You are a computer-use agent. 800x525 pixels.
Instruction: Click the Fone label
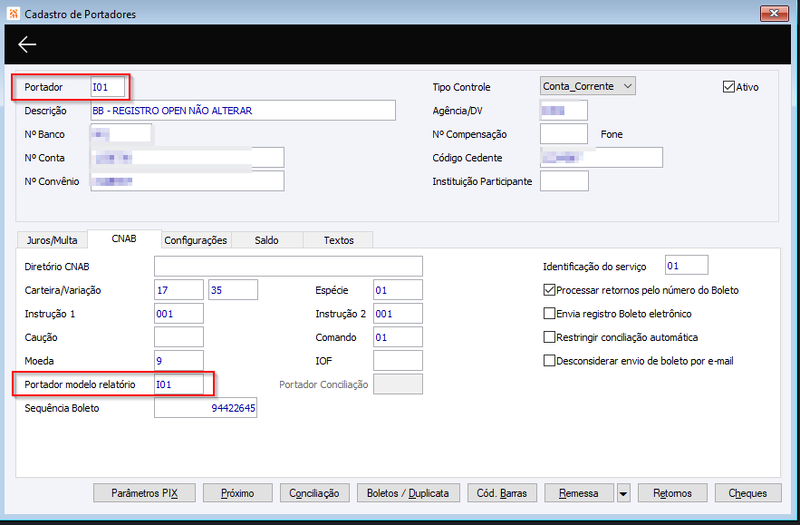pyautogui.click(x=612, y=134)
